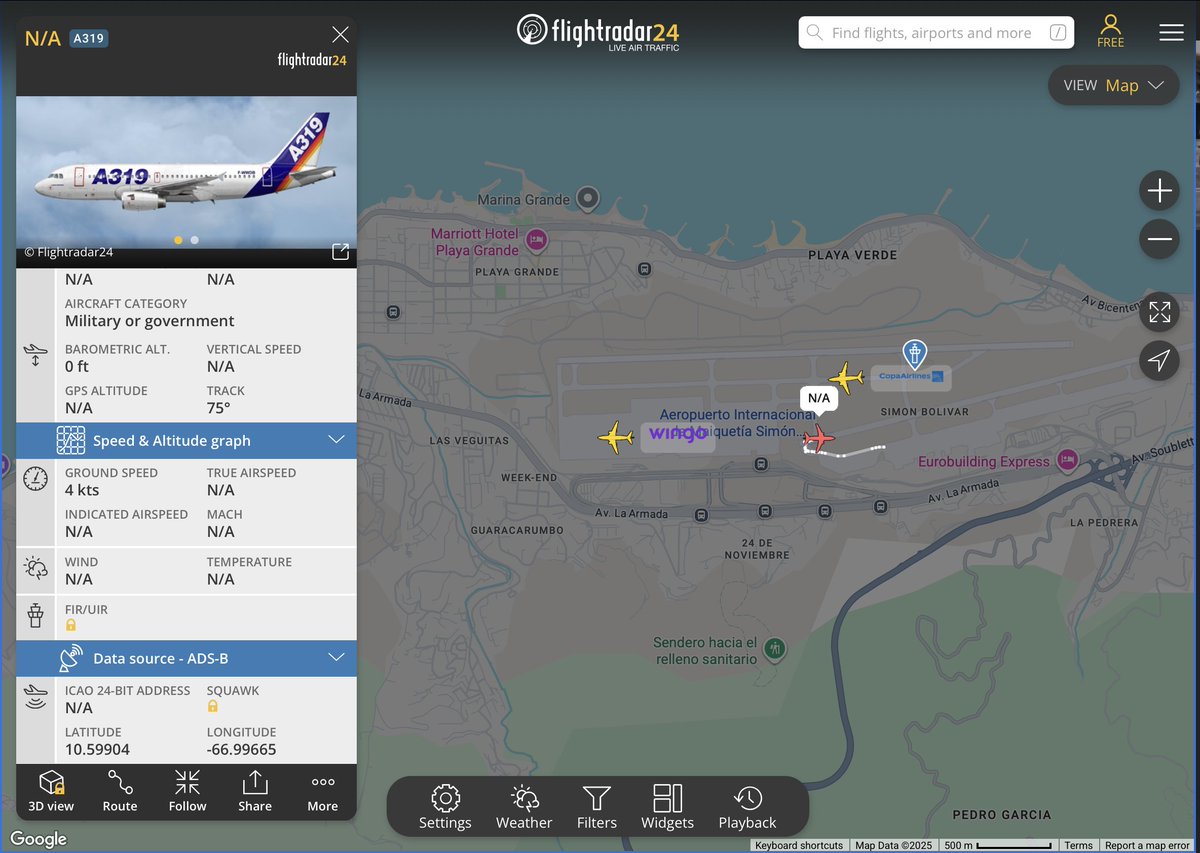Open the Playback feature
The image size is (1200, 853).
[747, 806]
